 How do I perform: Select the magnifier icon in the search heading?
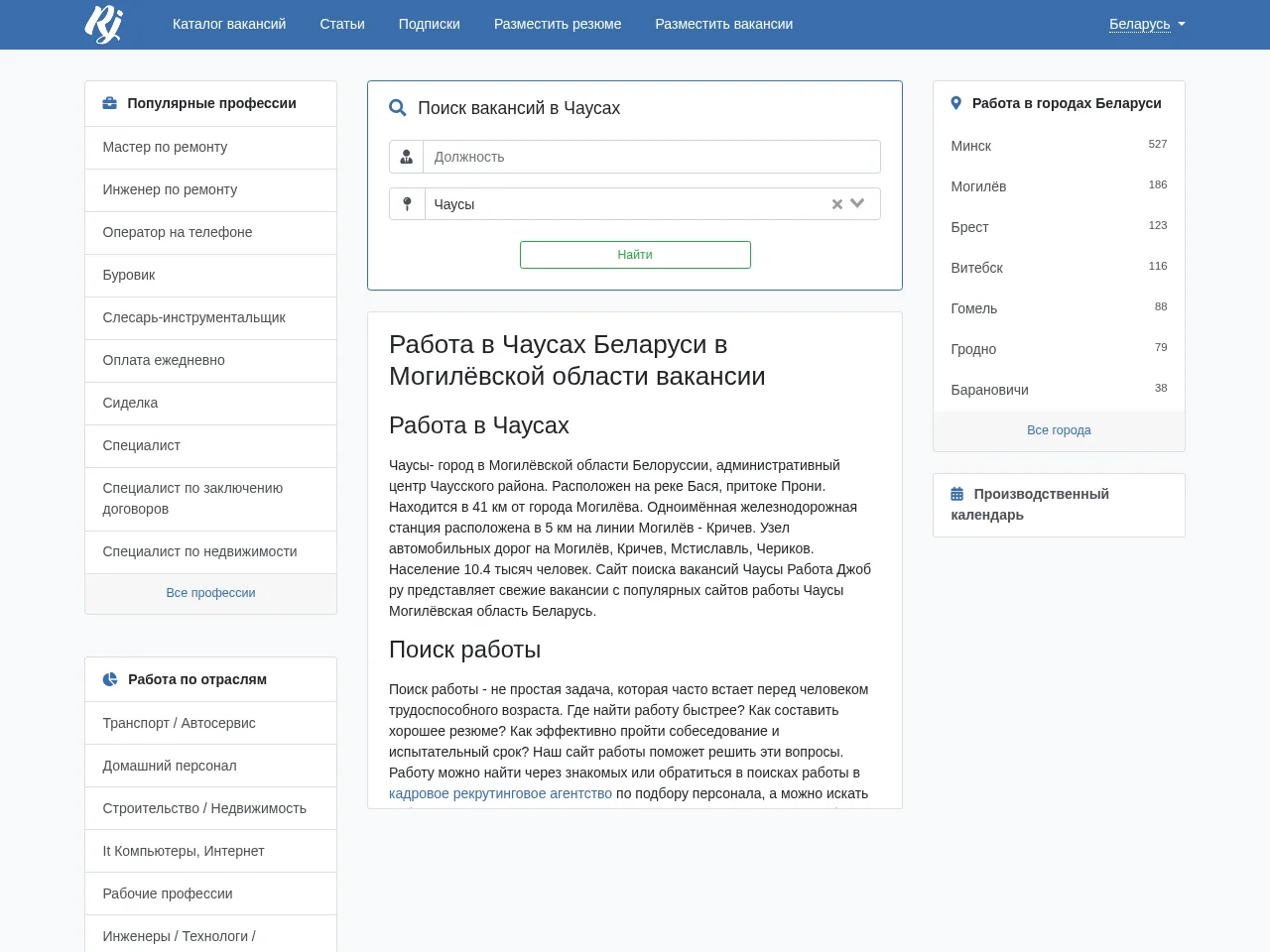pos(398,108)
